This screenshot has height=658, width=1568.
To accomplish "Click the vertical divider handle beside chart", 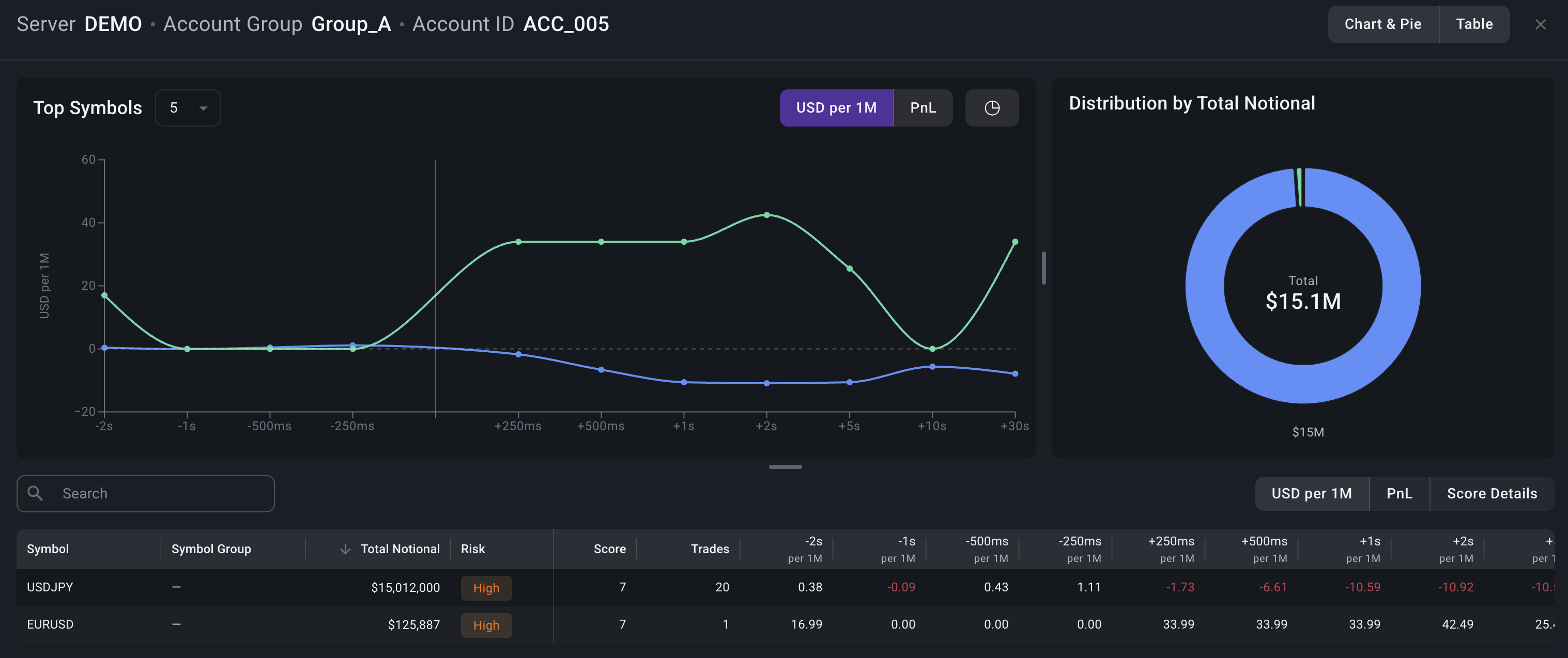I will 1043,268.
